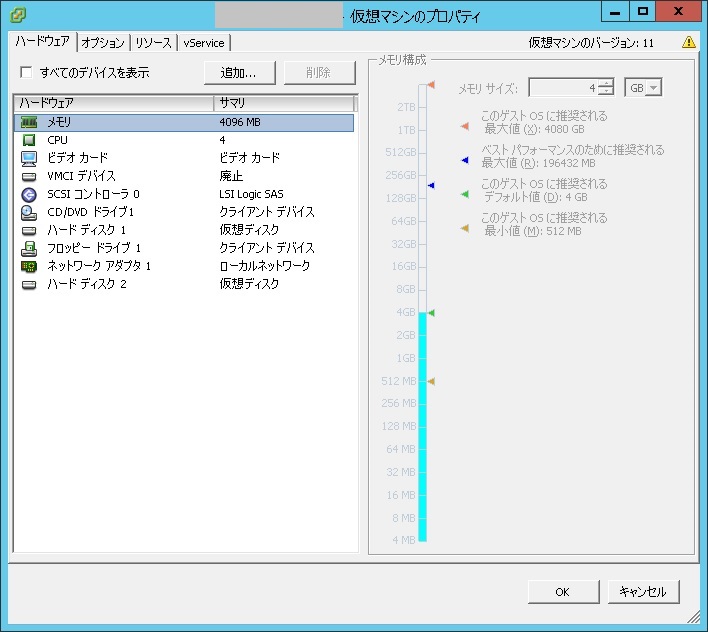Select the video card (ビデオ カード) icon
The height and width of the screenshot is (632, 708).
click(x=29, y=158)
